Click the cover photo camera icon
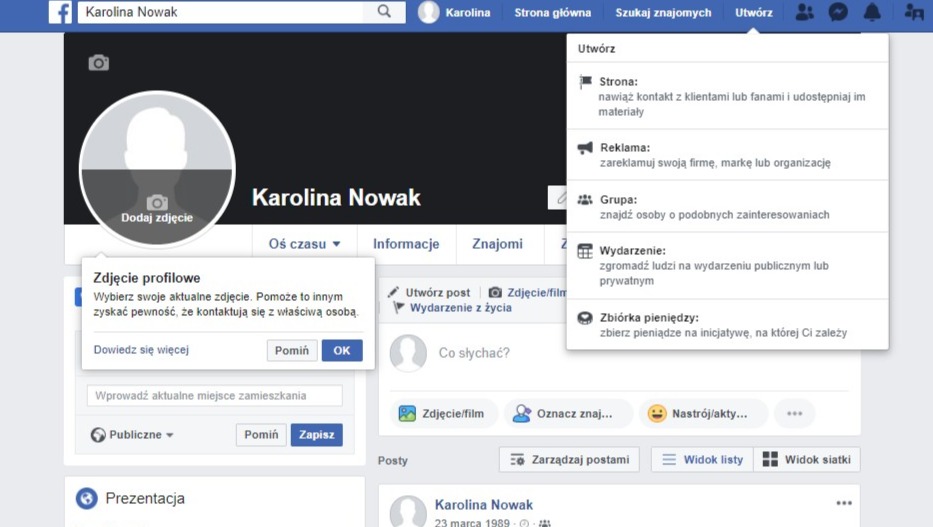 click(x=99, y=62)
